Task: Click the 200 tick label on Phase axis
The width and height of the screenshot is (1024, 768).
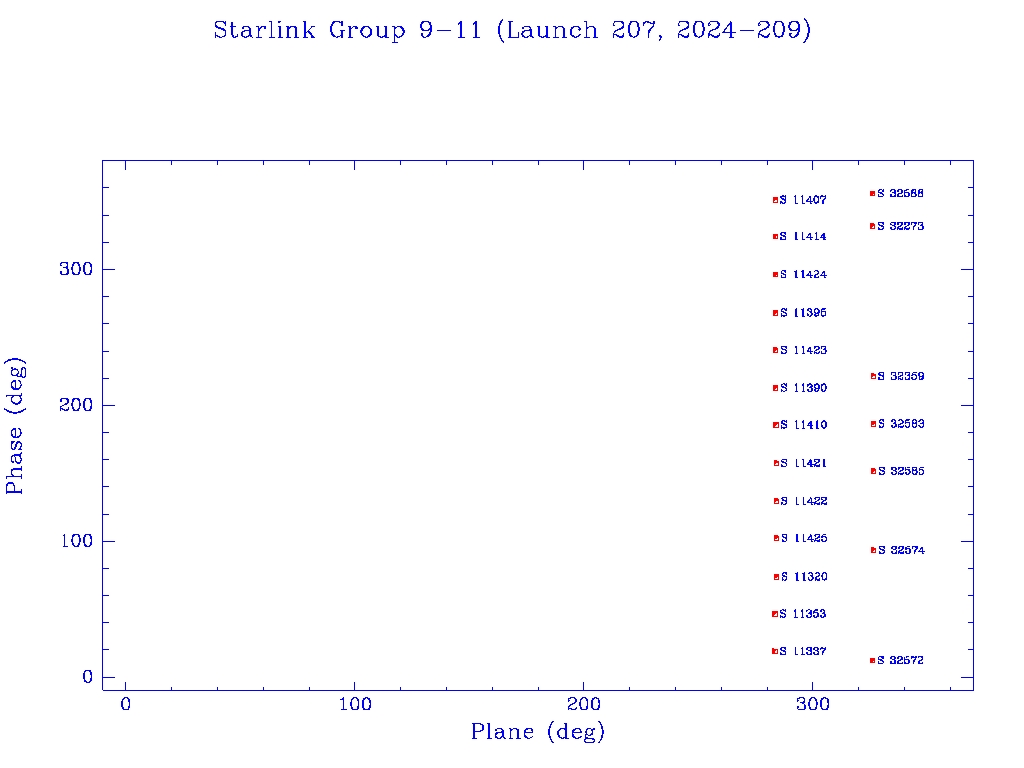Action: point(76,405)
